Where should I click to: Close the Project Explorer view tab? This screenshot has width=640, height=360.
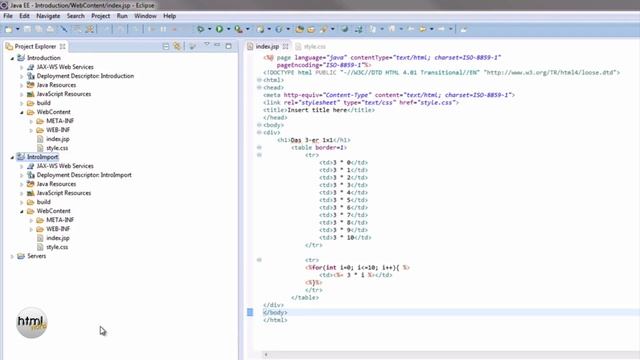click(x=62, y=47)
